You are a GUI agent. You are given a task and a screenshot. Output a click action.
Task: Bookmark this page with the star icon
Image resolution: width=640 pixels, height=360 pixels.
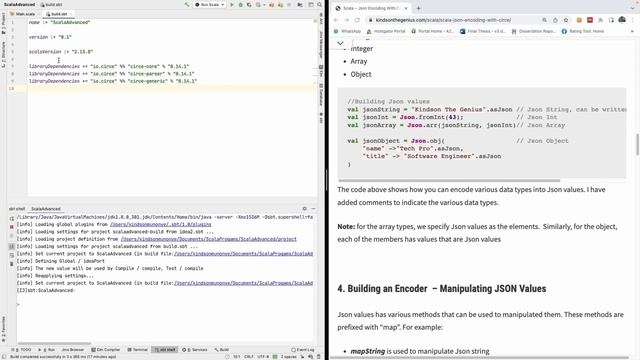click(566, 20)
